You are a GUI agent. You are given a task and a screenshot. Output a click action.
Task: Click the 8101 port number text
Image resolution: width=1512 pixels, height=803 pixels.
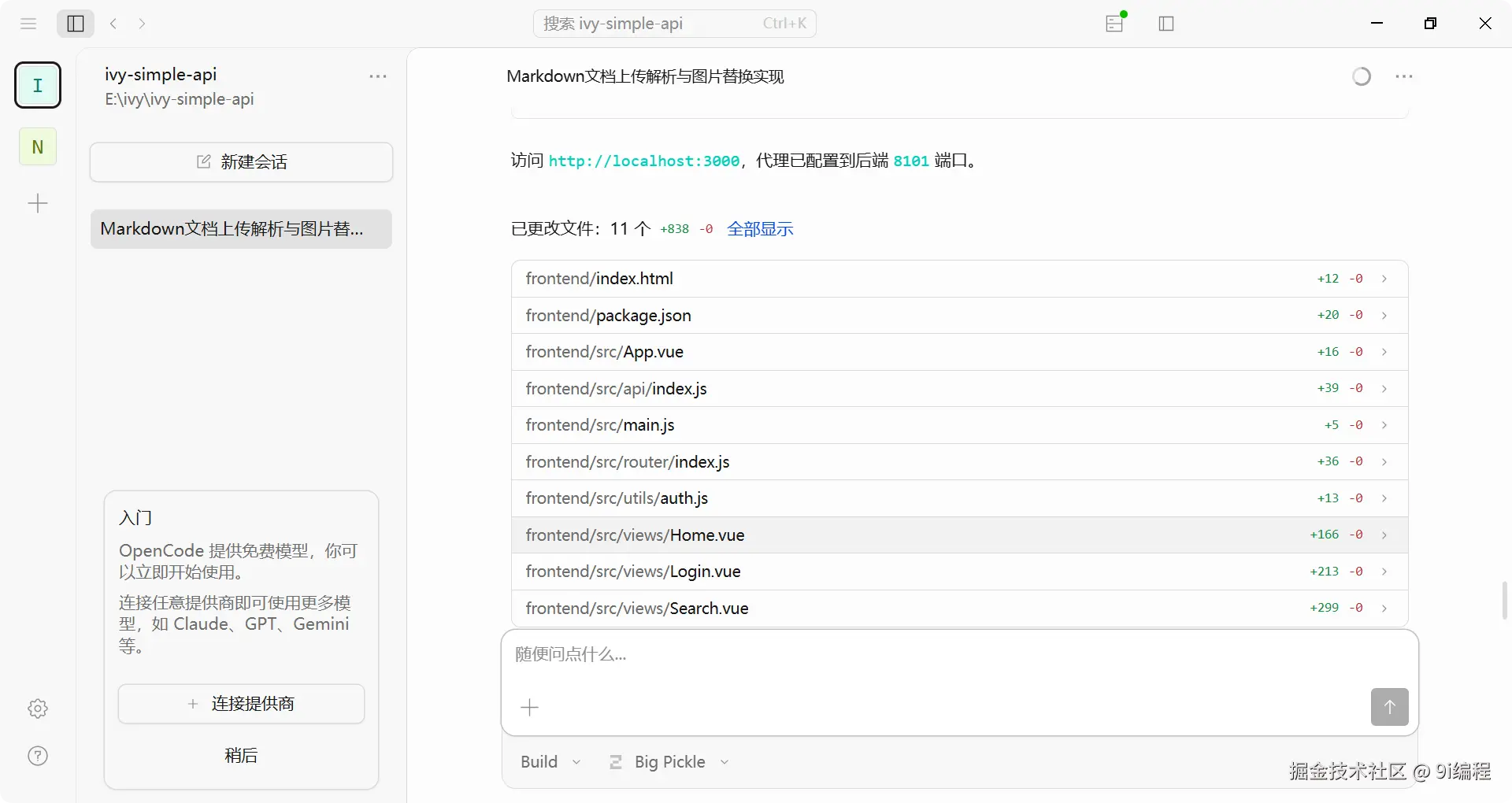point(911,161)
